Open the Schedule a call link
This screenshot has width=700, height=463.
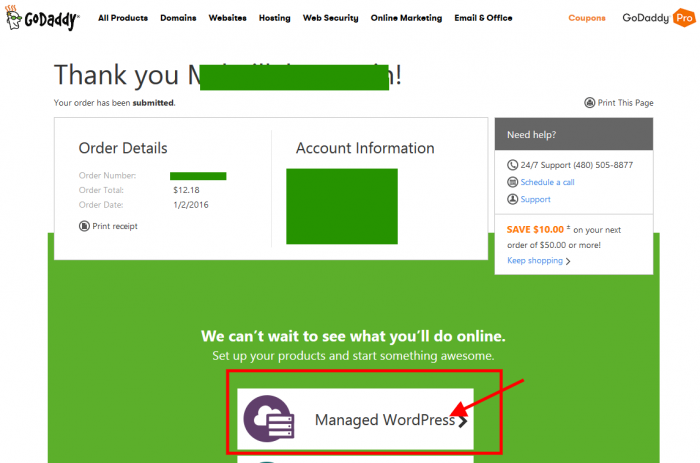pos(547,182)
